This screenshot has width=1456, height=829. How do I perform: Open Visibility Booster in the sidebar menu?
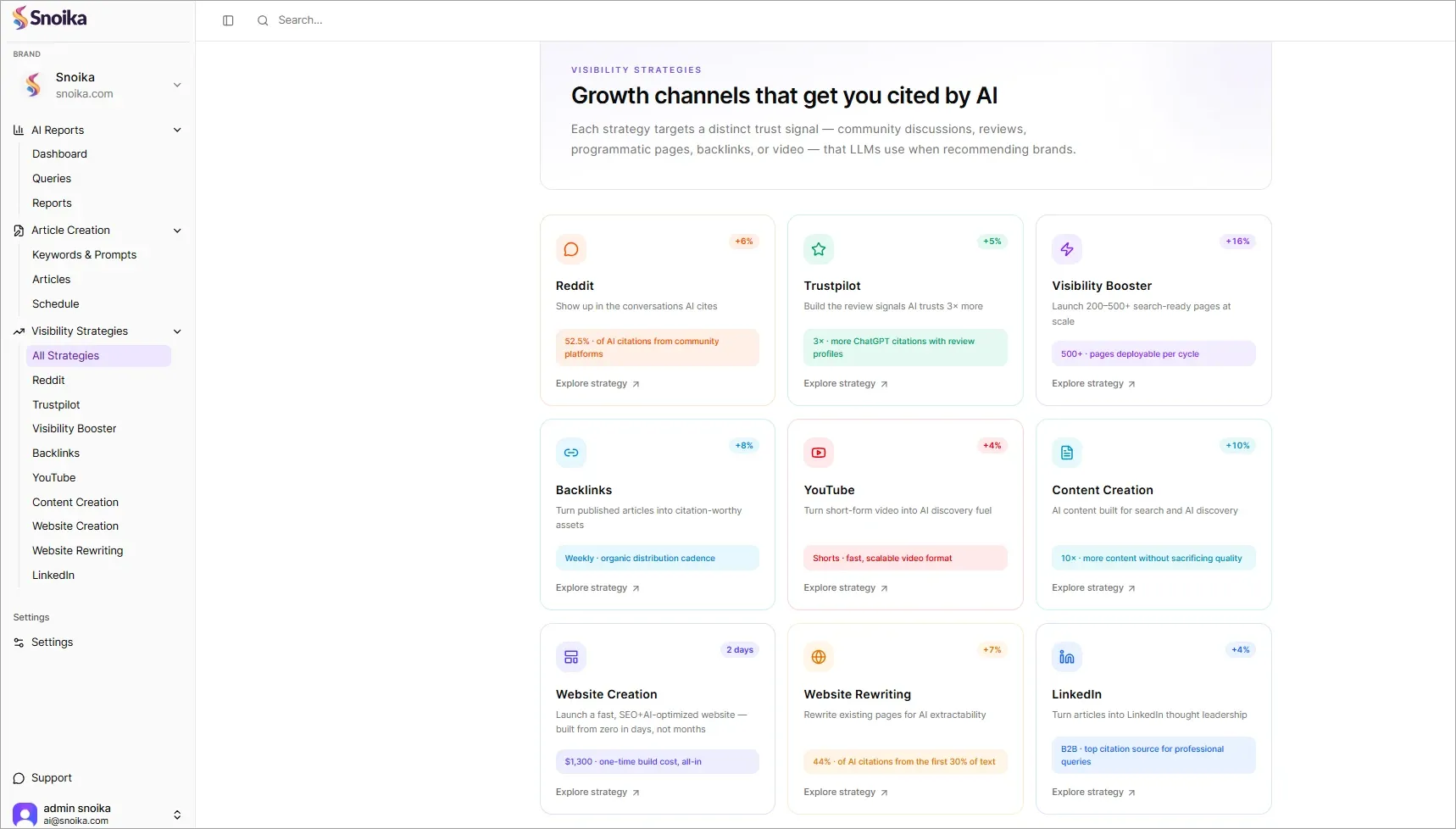pos(74,429)
